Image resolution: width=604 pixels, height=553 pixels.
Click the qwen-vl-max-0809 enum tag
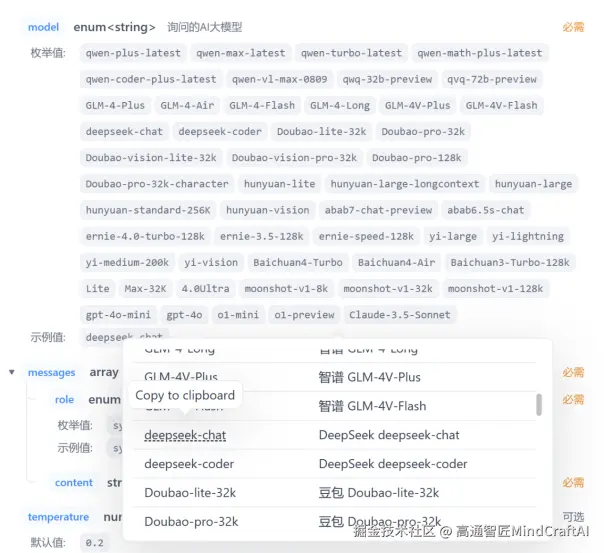[279, 79]
